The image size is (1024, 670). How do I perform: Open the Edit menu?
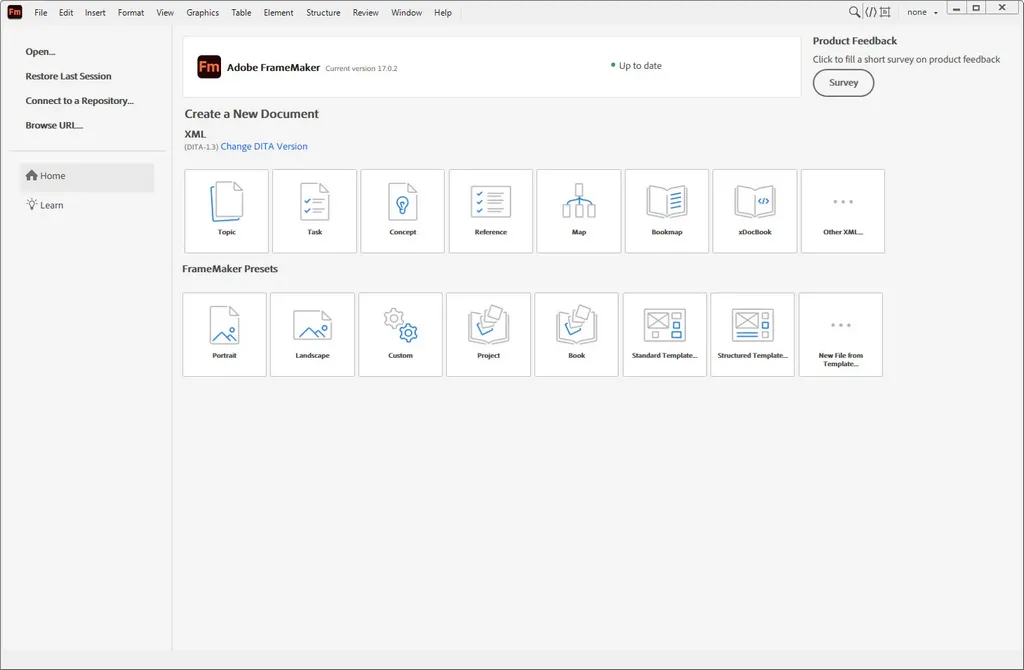(x=66, y=12)
